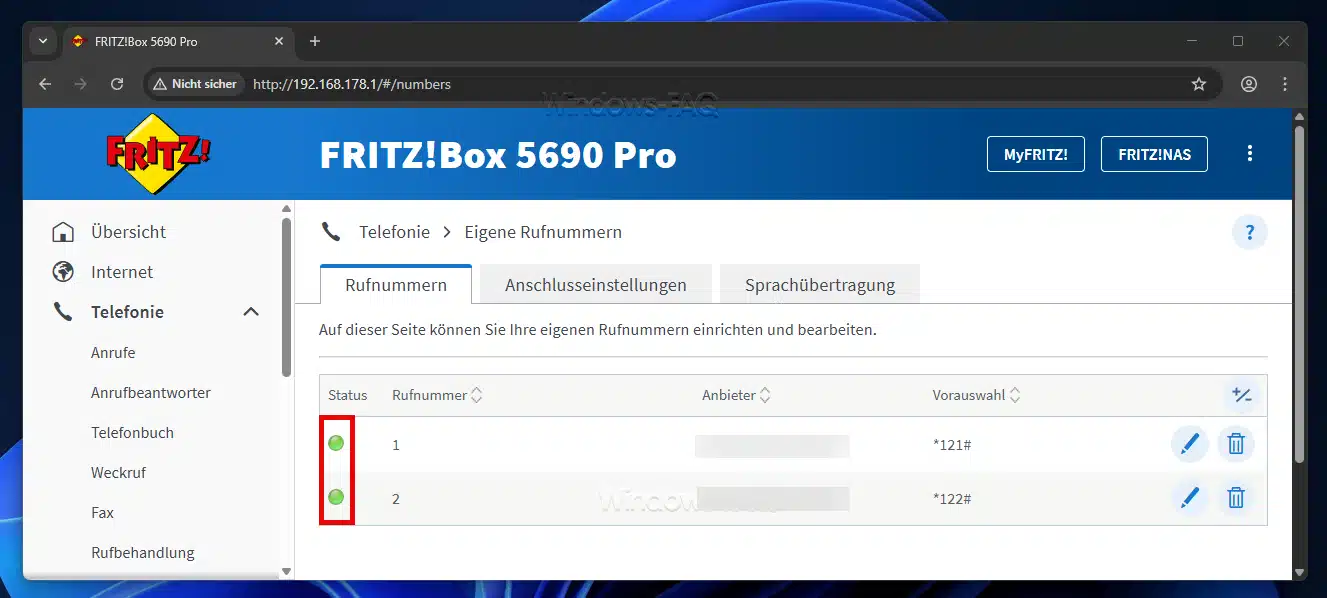Reload the page in the browser
The height and width of the screenshot is (598, 1327).
coord(117,84)
